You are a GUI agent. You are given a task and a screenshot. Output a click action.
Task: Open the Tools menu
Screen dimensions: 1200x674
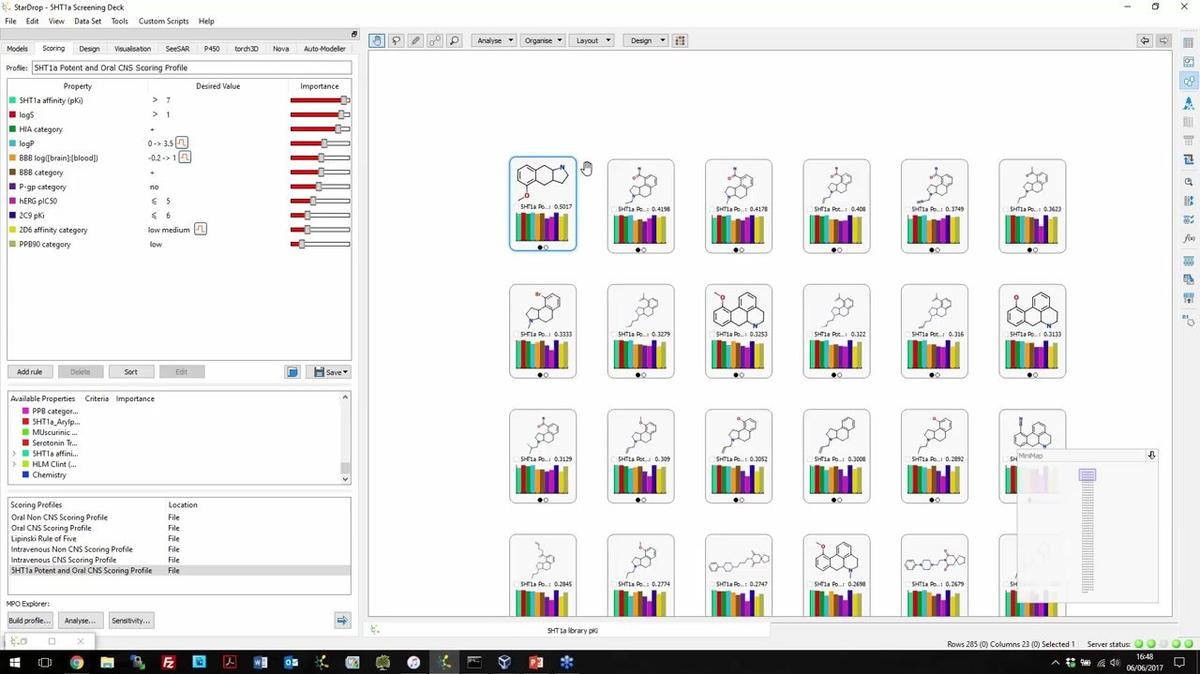pyautogui.click(x=119, y=20)
